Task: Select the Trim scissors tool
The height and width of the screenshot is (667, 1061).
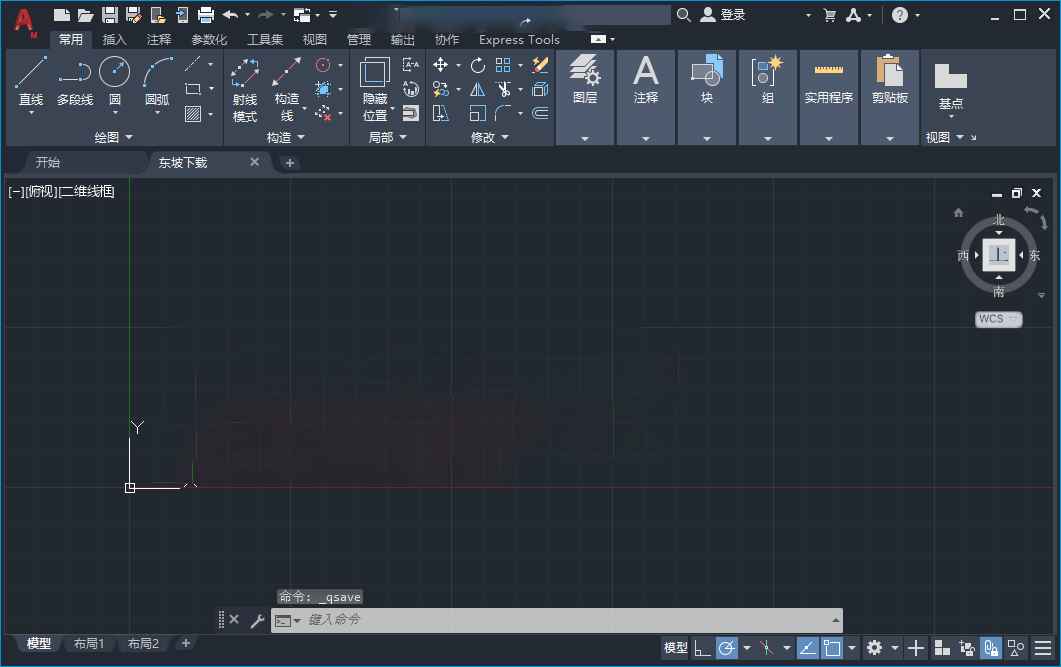Action: 503,89
